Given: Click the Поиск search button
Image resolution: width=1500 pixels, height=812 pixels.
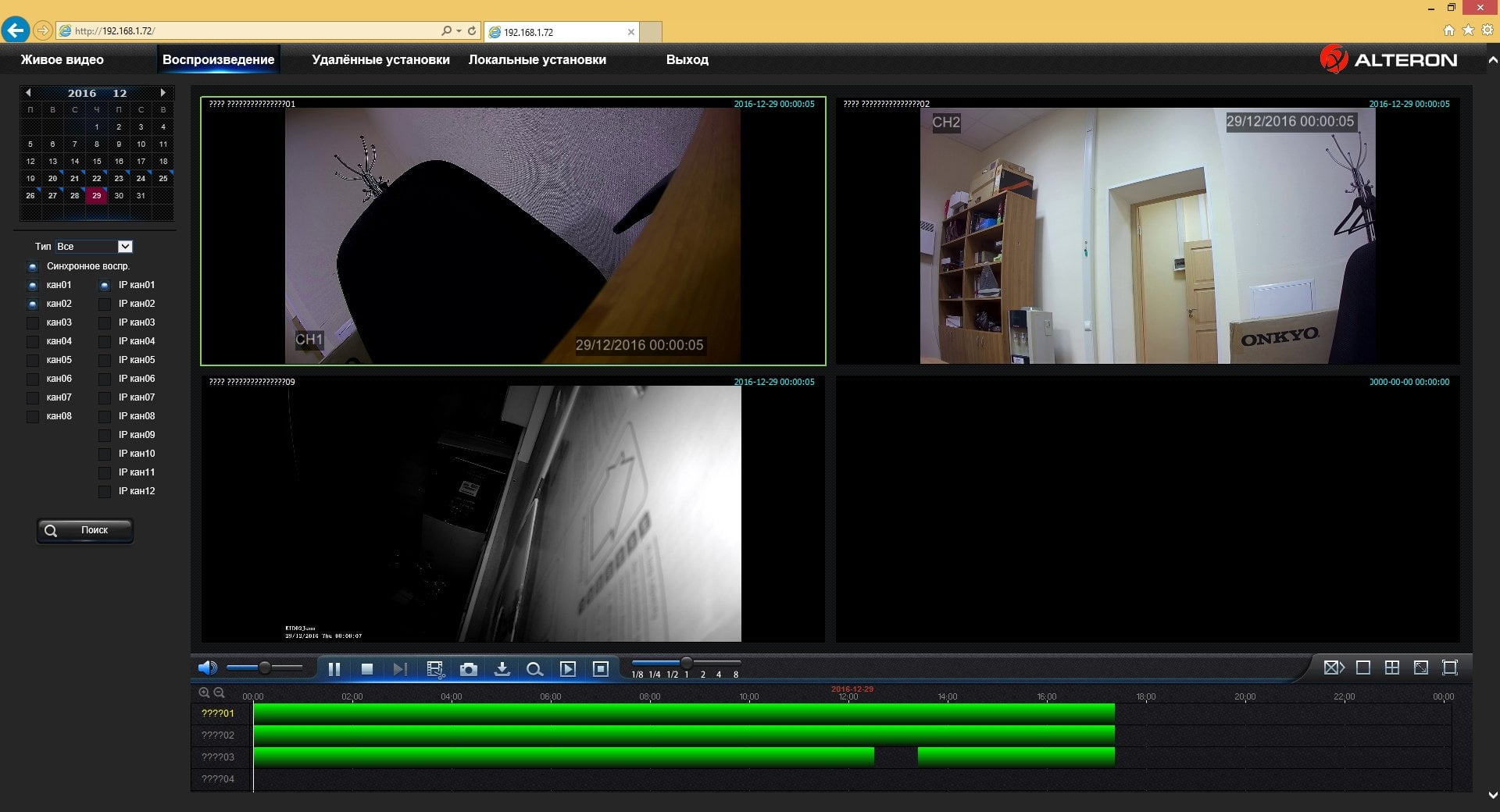Looking at the screenshot, I should [85, 530].
